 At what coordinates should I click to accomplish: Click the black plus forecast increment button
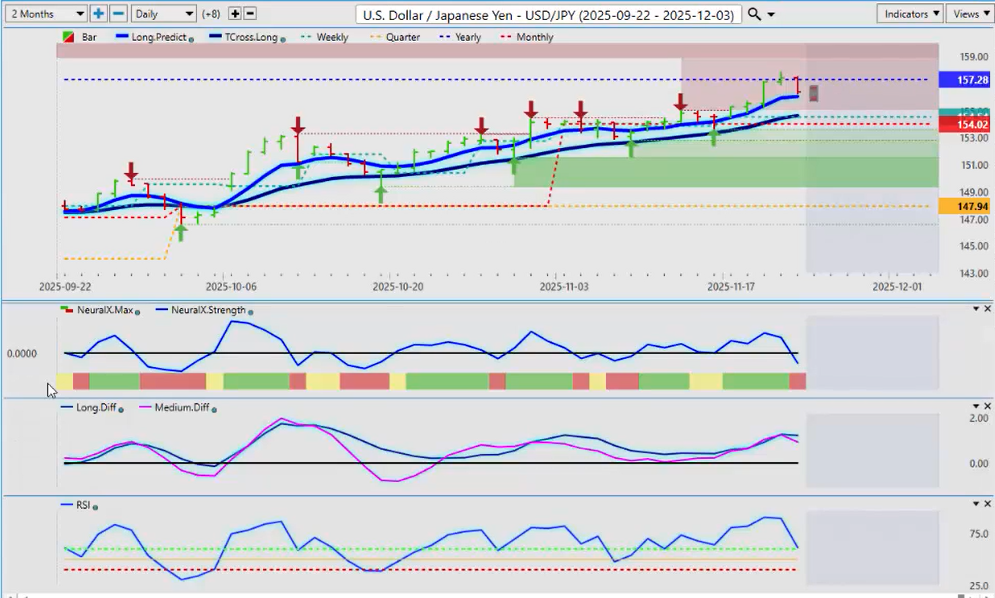tap(234, 14)
